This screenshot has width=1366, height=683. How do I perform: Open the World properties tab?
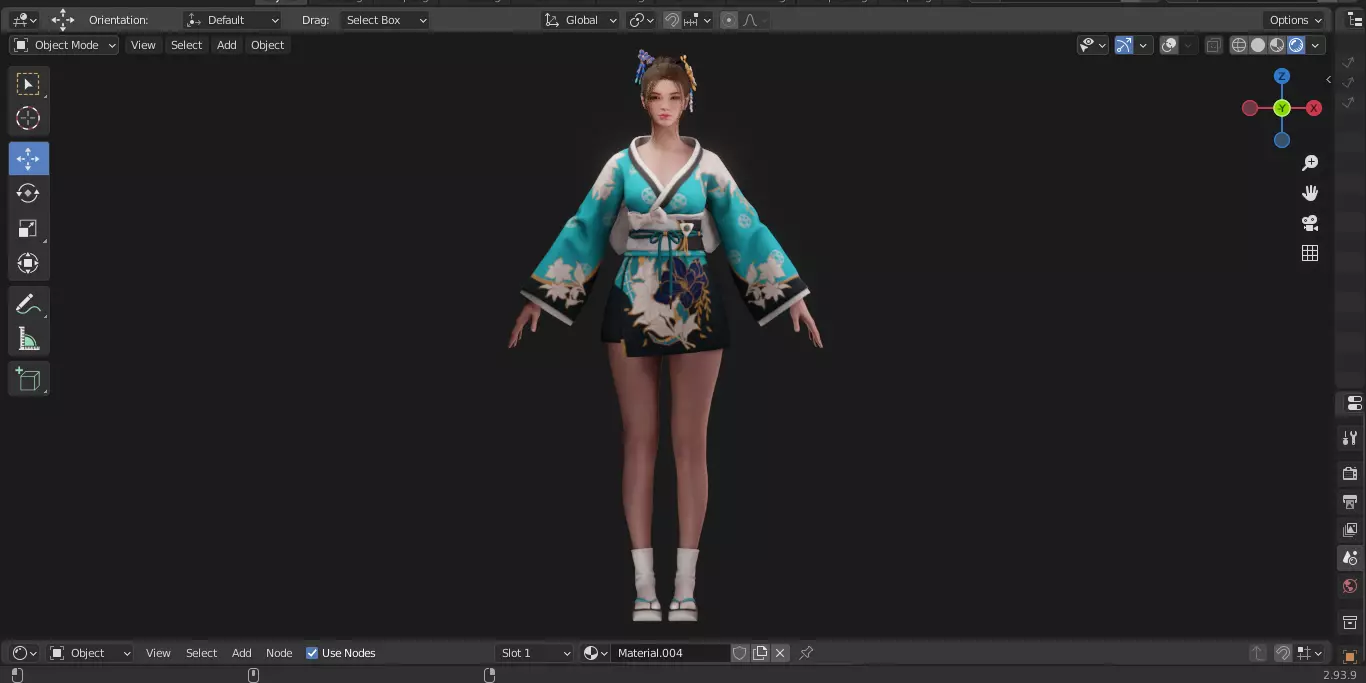pos(1350,586)
